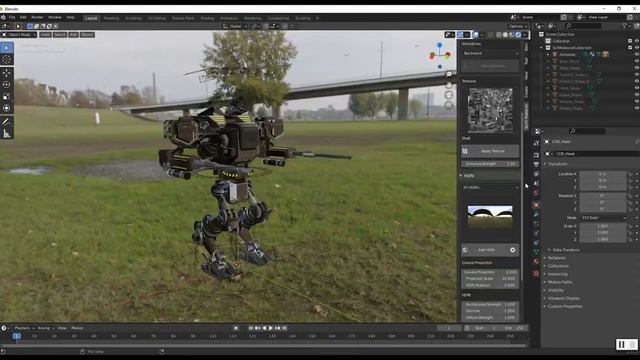
Task: Open the rotation Mode XYZ Euler dropdown
Action: point(603,218)
